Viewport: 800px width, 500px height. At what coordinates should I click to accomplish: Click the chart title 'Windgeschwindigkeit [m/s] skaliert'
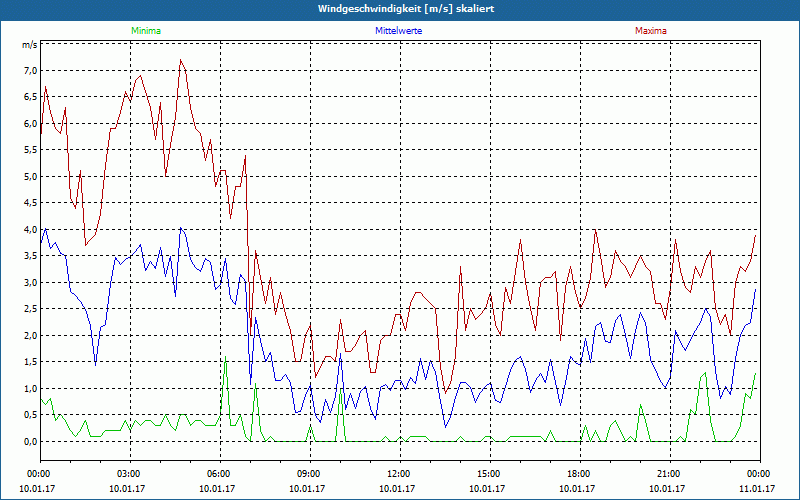(x=406, y=9)
